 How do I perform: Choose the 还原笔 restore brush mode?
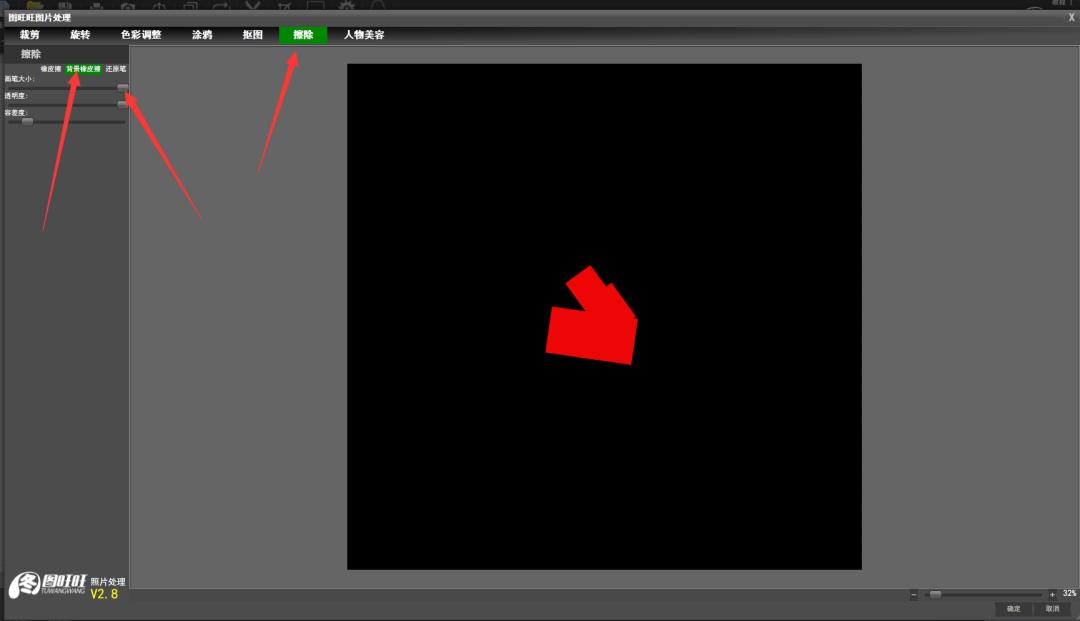[x=116, y=69]
